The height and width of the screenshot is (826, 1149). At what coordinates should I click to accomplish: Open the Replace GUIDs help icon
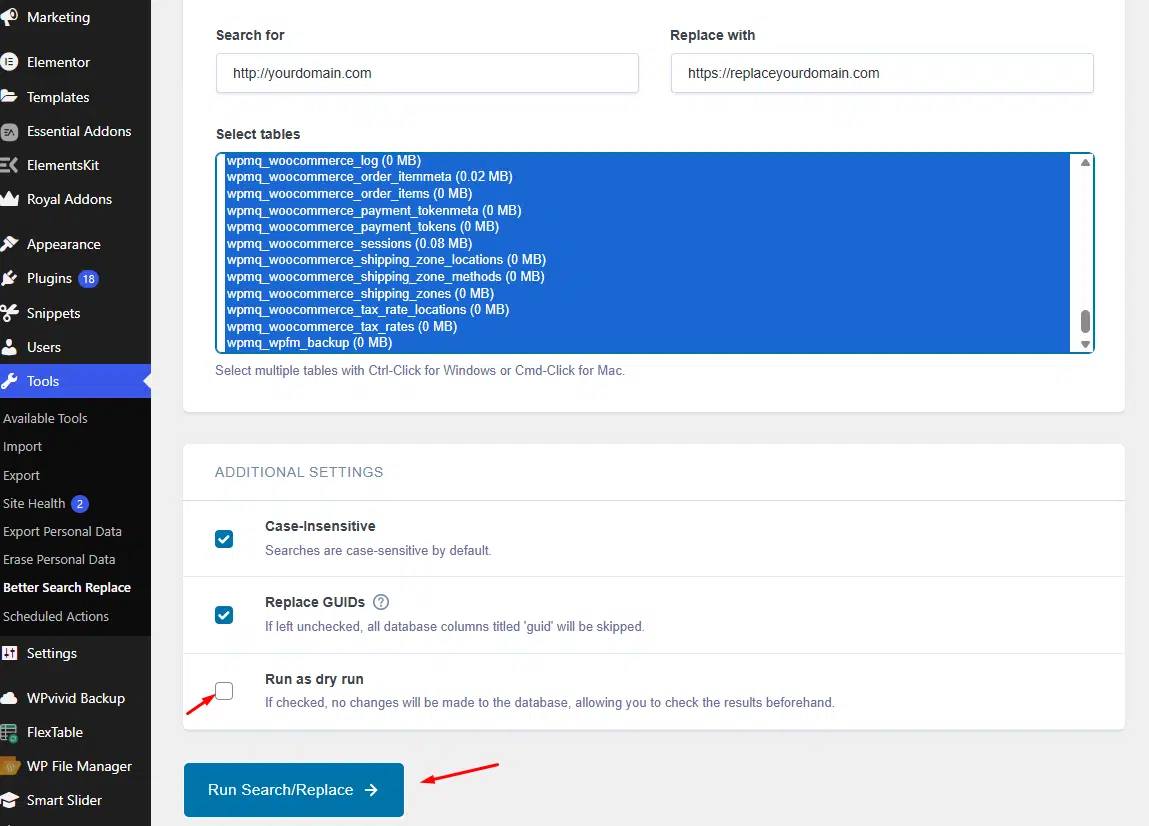click(x=381, y=602)
